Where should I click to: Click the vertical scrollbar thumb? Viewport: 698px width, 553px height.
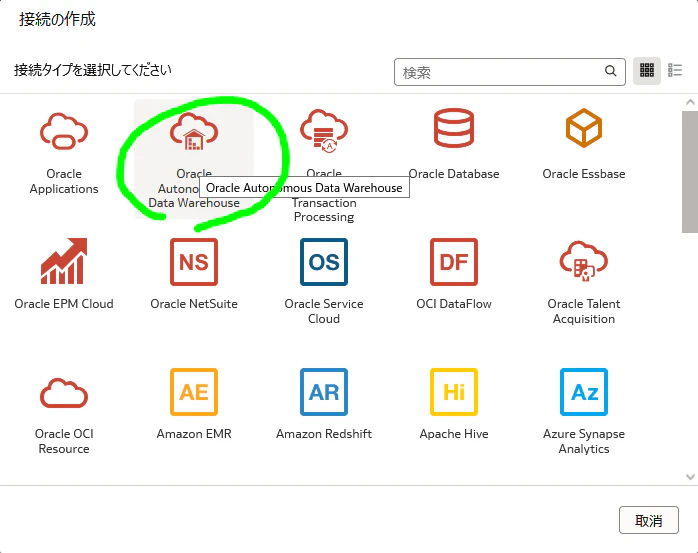pyautogui.click(x=690, y=172)
